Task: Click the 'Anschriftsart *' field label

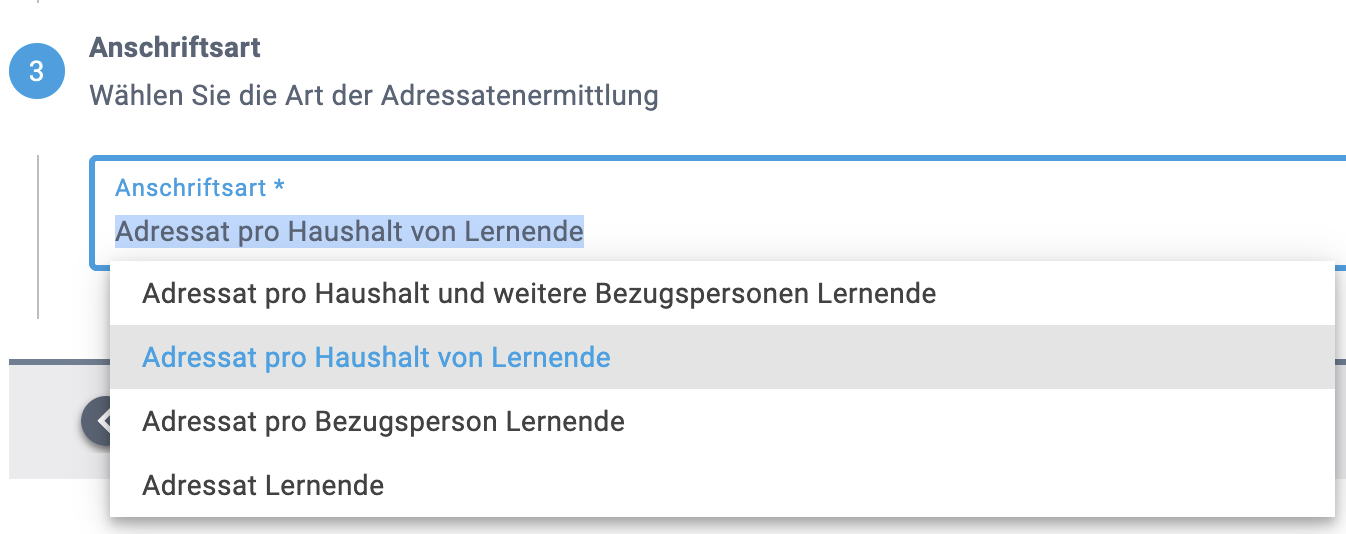Action: [200, 188]
